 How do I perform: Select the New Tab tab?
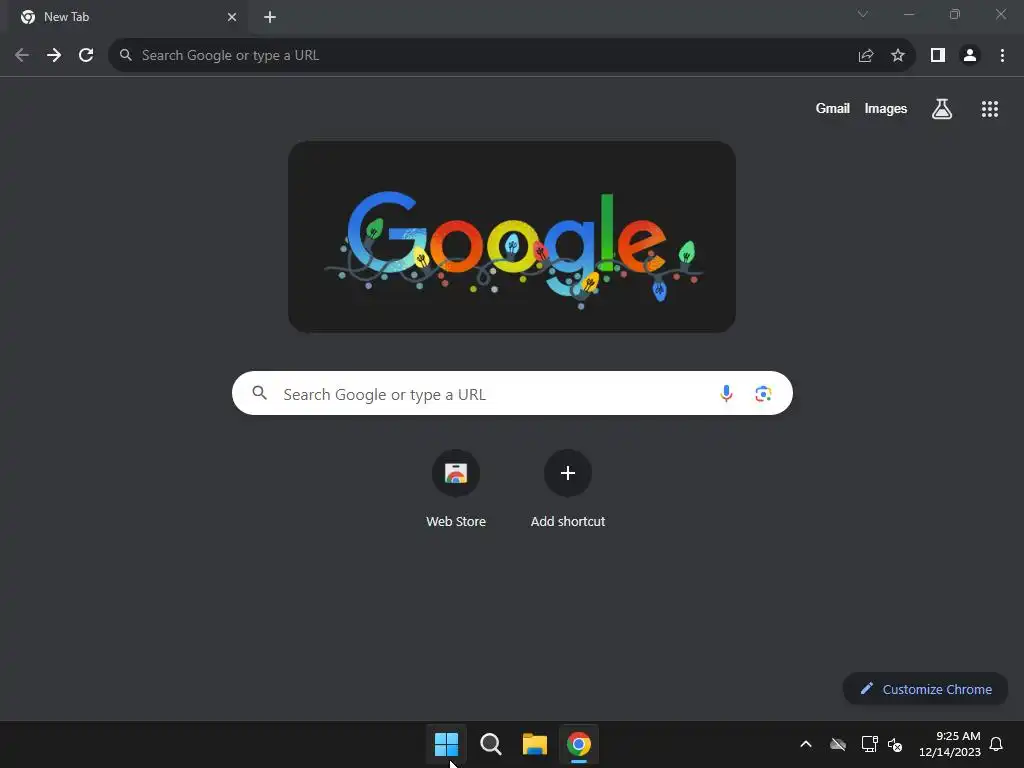[129, 17]
